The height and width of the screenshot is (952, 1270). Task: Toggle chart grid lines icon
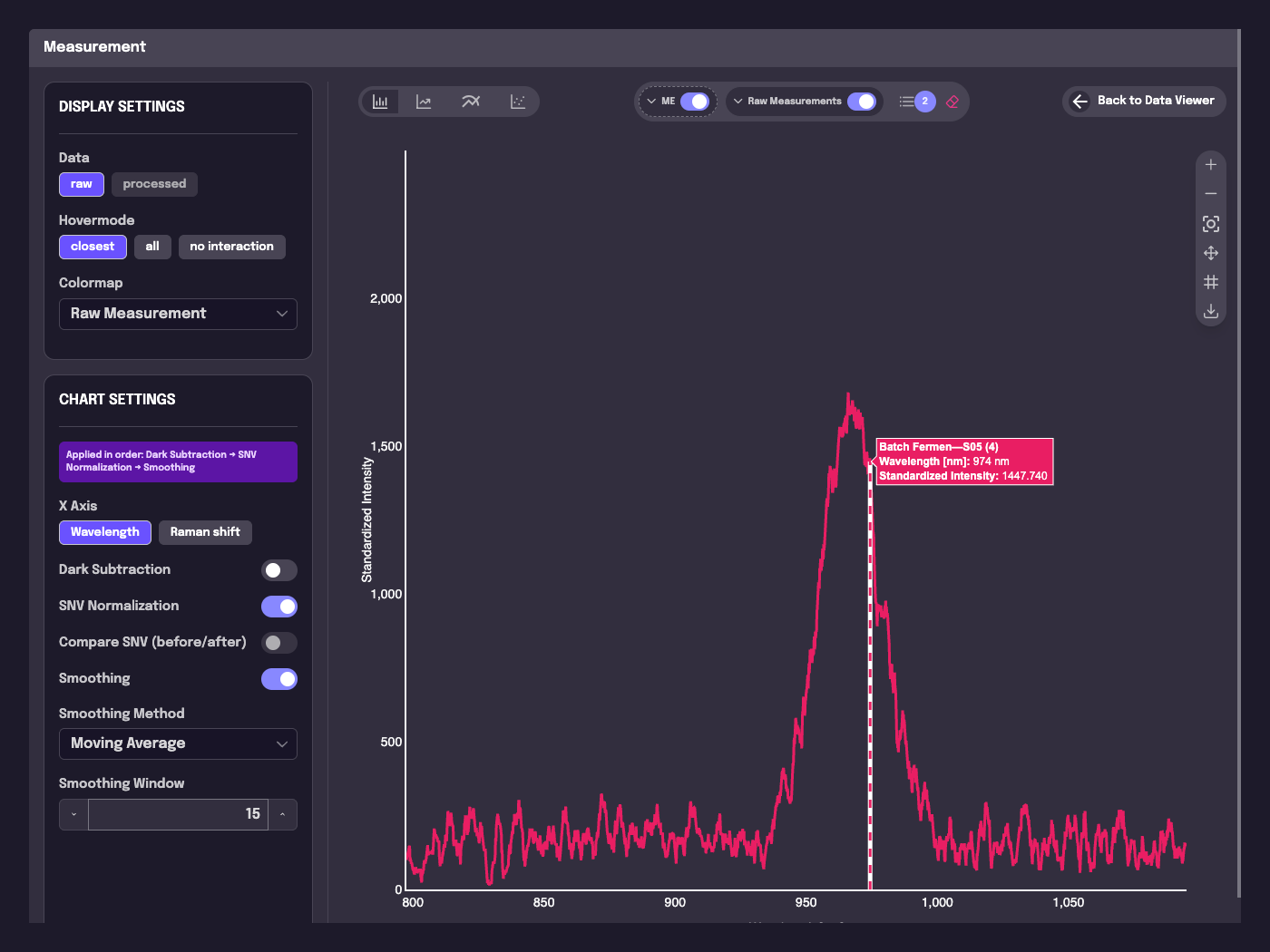(1211, 282)
